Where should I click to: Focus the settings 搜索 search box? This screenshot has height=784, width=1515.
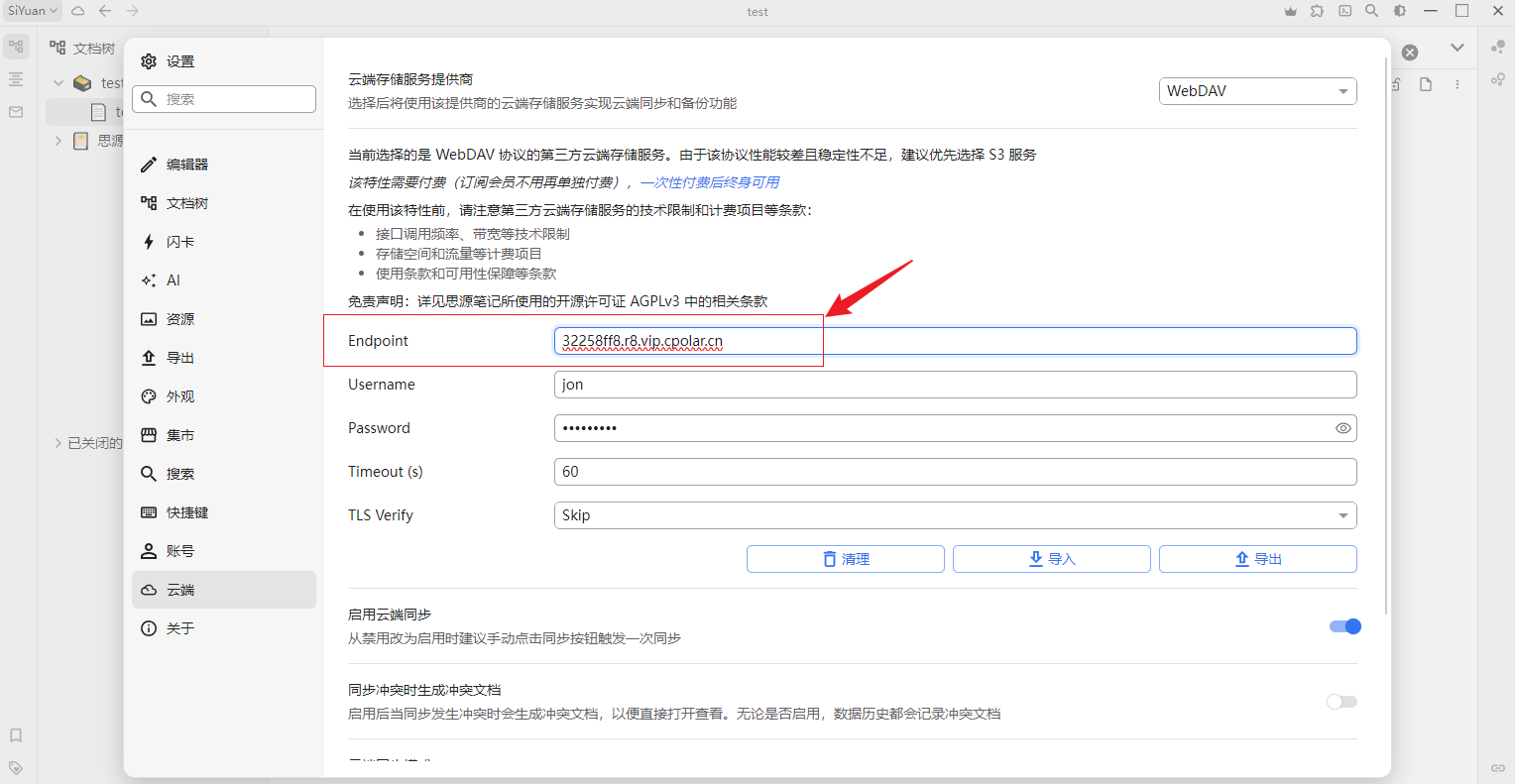(x=224, y=99)
